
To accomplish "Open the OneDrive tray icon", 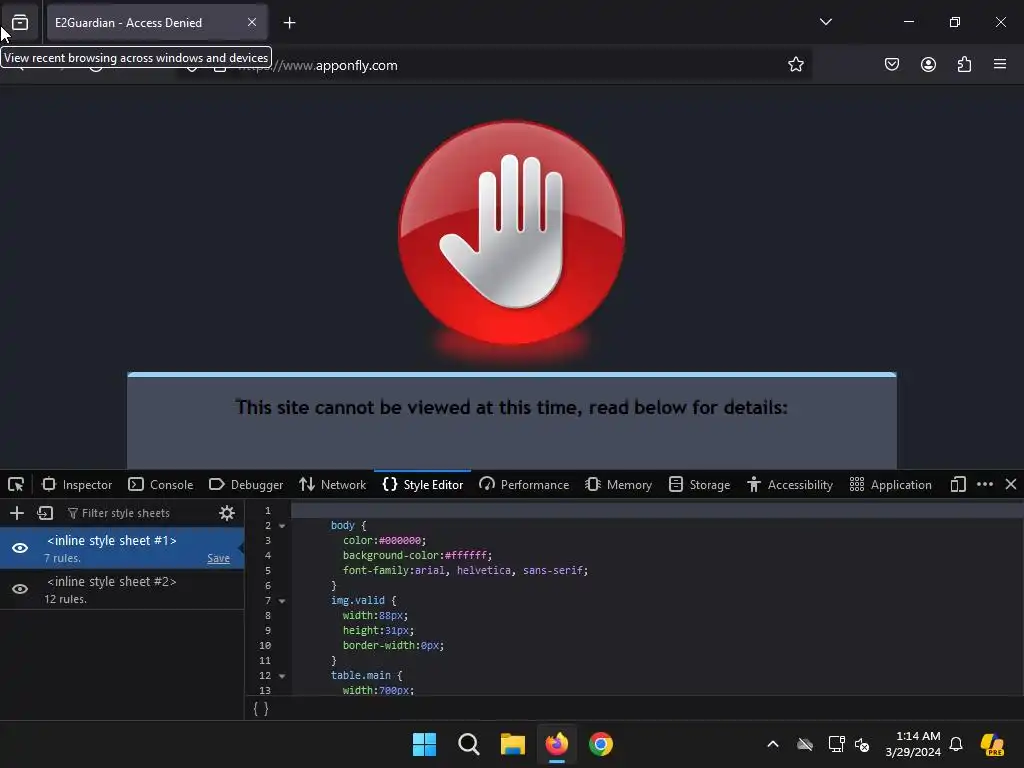I will click(805, 744).
